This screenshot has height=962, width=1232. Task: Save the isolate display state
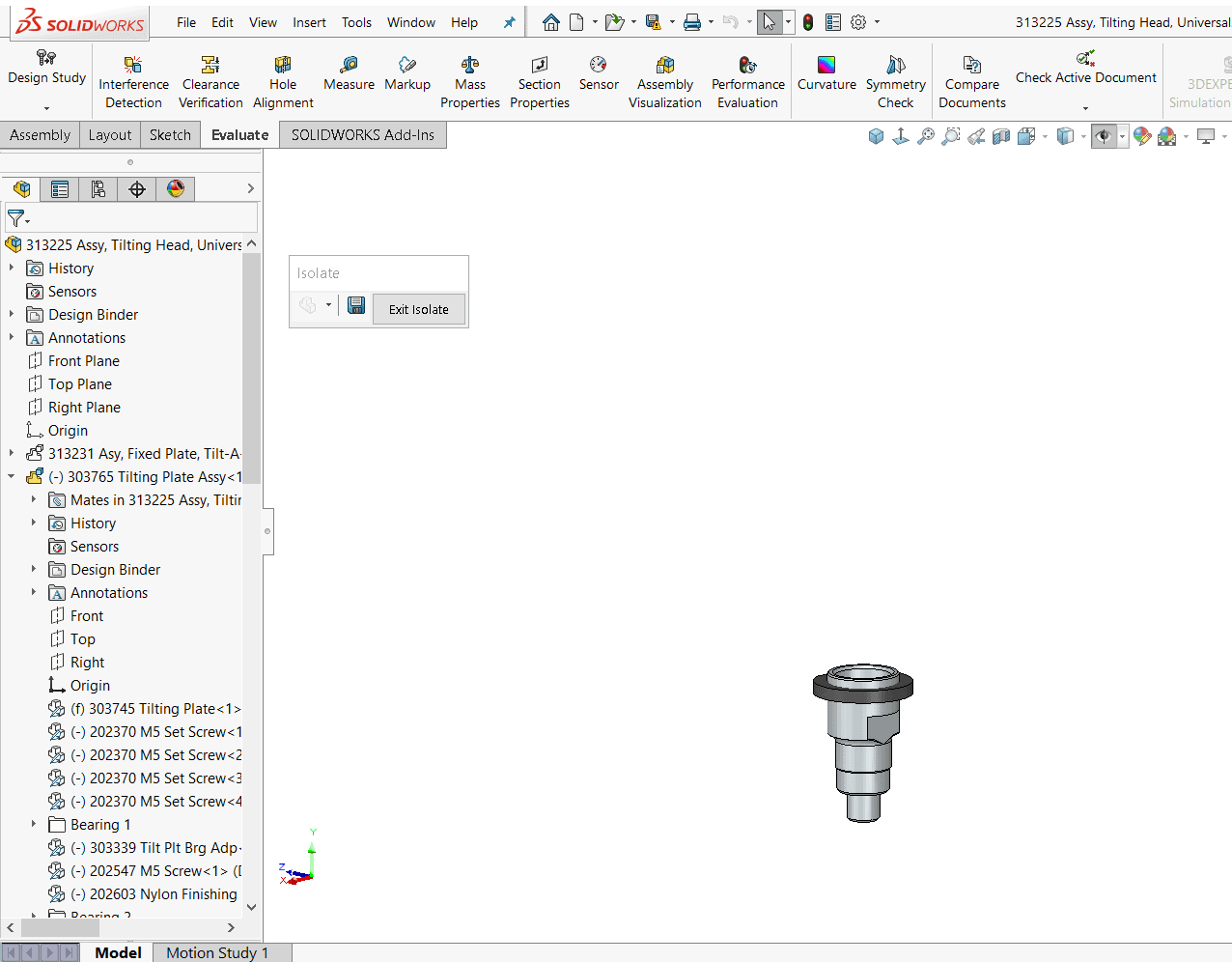(356, 306)
